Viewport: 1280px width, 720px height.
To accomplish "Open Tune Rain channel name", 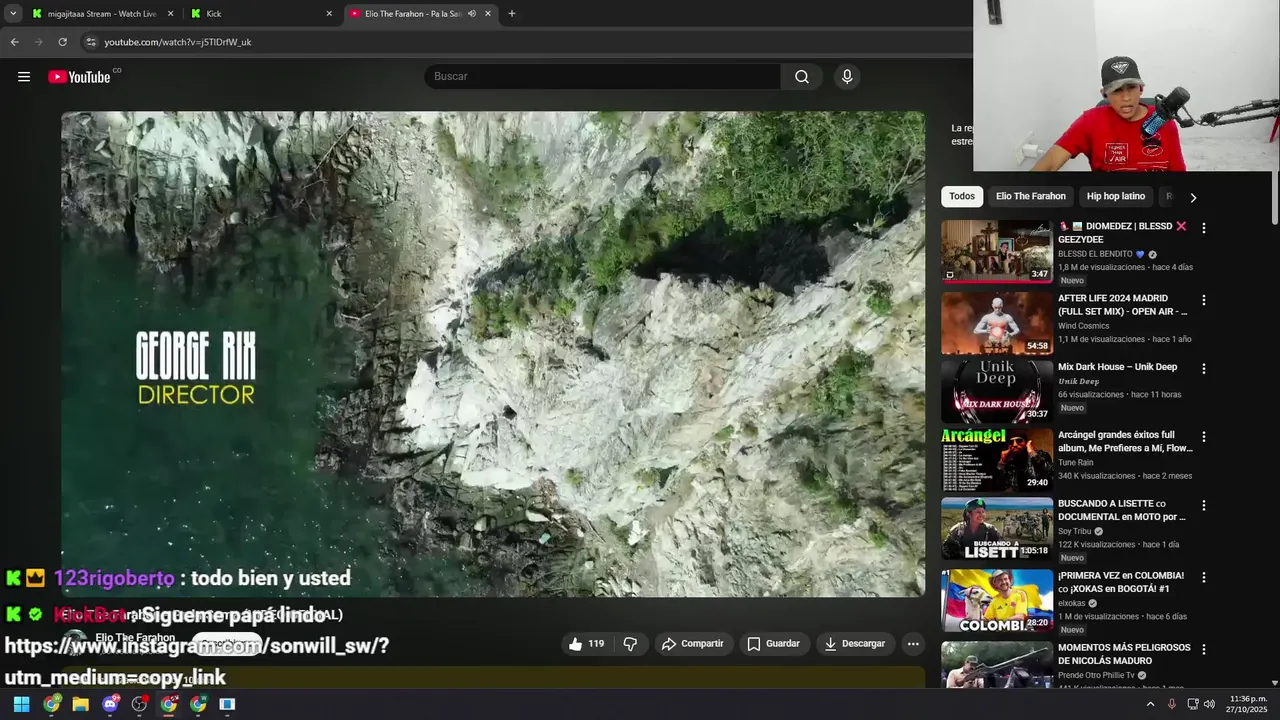I will coord(1078,463).
